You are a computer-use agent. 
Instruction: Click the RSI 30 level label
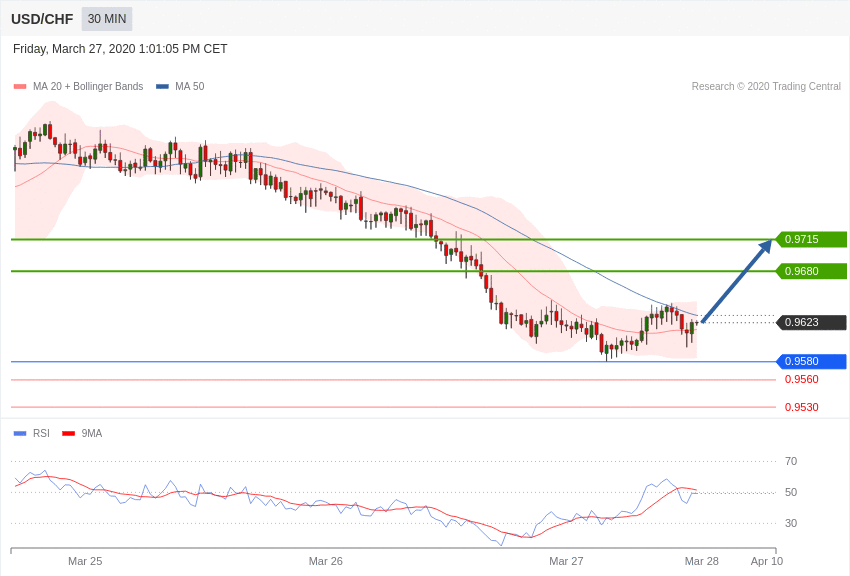(x=791, y=523)
